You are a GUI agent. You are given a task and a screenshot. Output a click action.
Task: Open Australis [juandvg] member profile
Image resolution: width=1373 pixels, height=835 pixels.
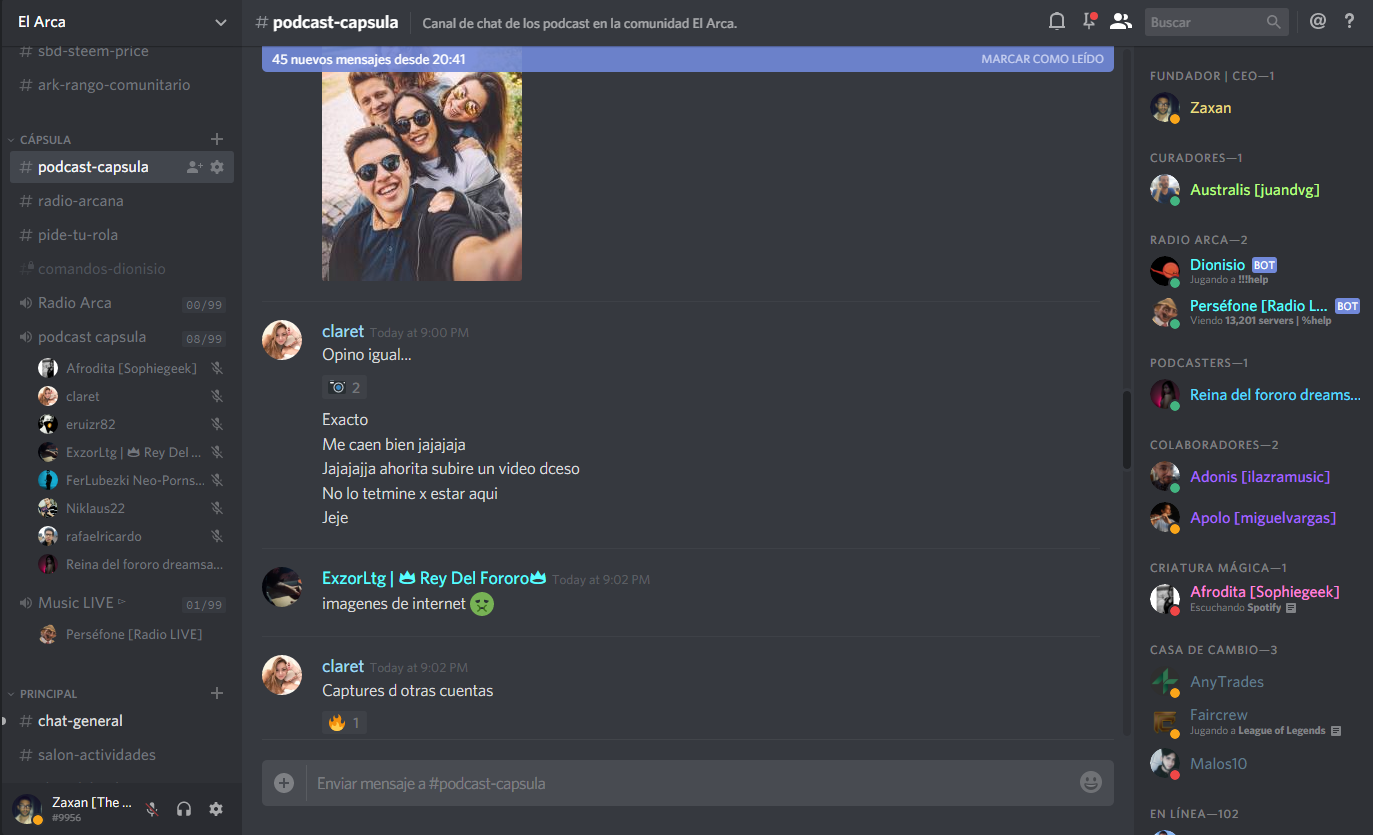[1254, 190]
